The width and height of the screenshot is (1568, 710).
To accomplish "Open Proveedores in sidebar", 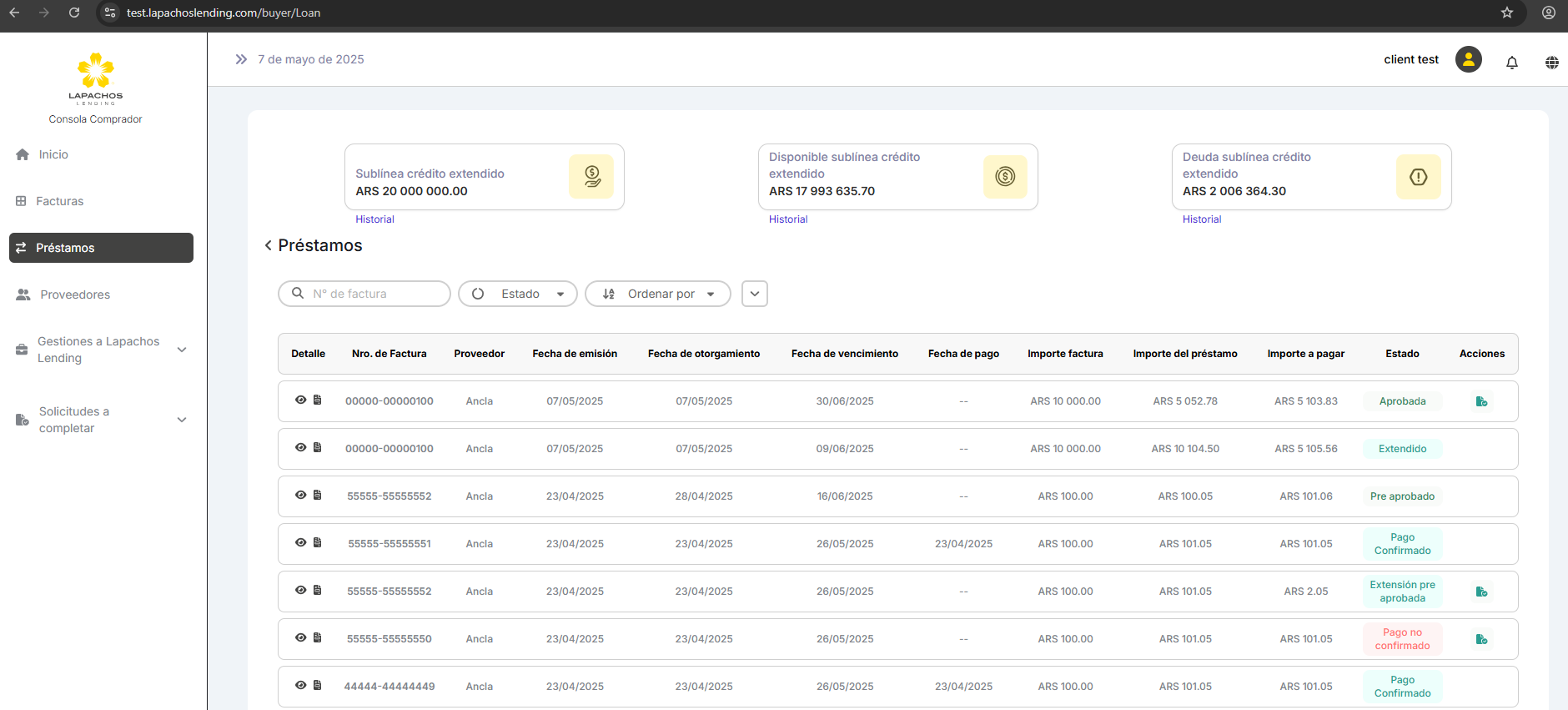I will click(x=75, y=295).
